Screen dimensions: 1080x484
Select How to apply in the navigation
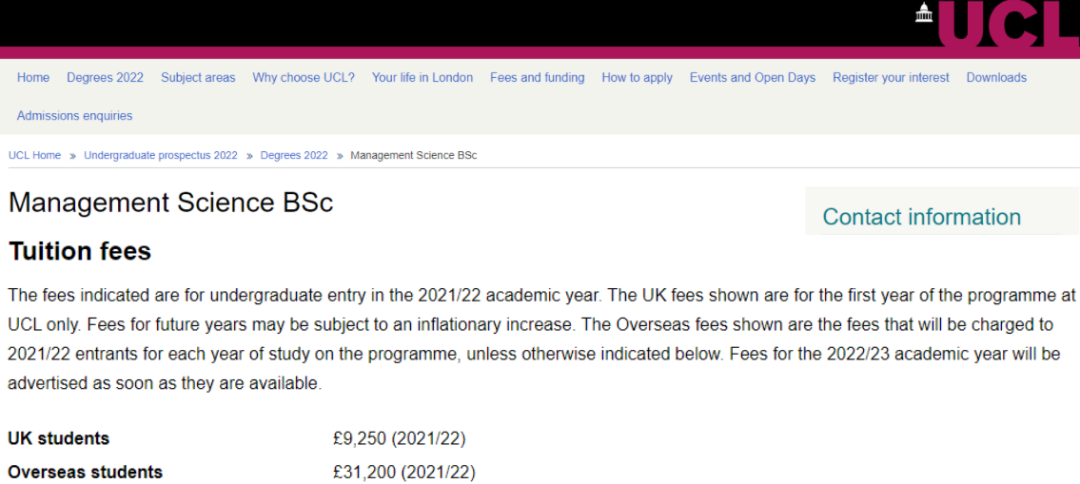637,78
